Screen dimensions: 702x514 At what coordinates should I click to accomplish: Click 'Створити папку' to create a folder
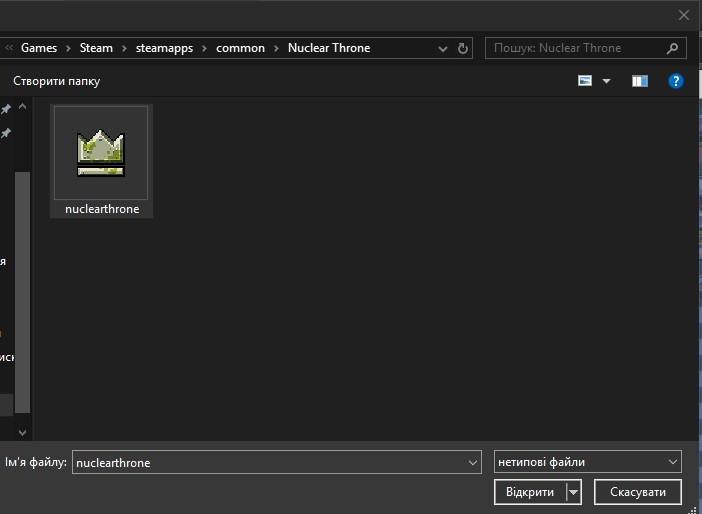click(x=56, y=81)
